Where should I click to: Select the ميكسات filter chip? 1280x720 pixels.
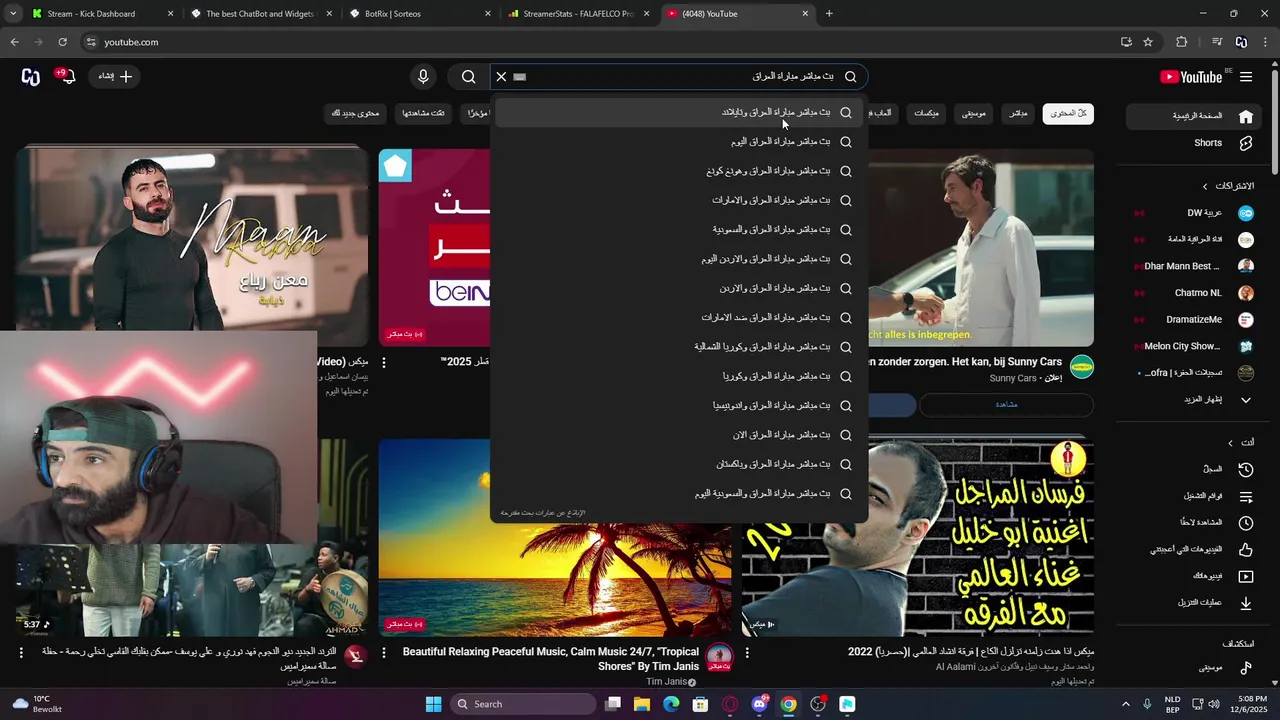[x=927, y=113]
